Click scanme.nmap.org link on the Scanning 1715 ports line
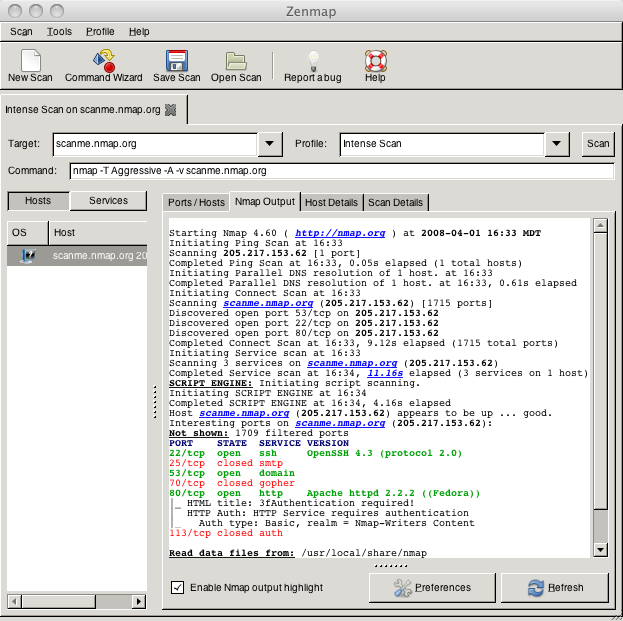The width and height of the screenshot is (623, 621). 268,303
